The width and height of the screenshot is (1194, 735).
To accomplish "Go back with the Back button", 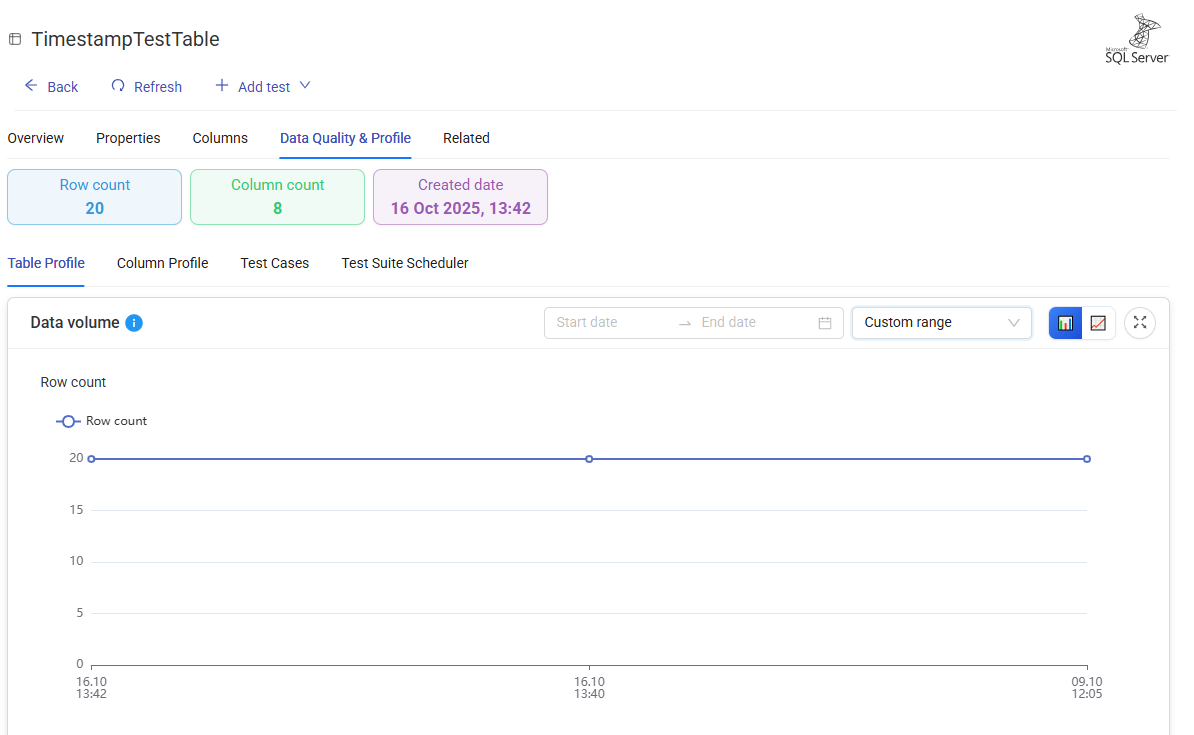I will 51,87.
